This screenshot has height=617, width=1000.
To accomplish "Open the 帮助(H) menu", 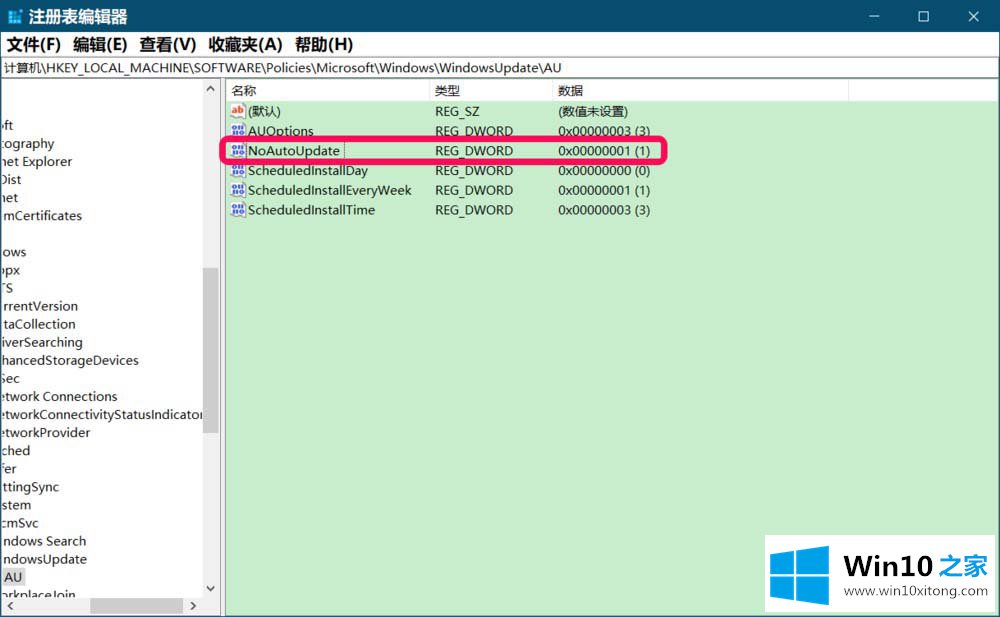I will click(x=323, y=45).
